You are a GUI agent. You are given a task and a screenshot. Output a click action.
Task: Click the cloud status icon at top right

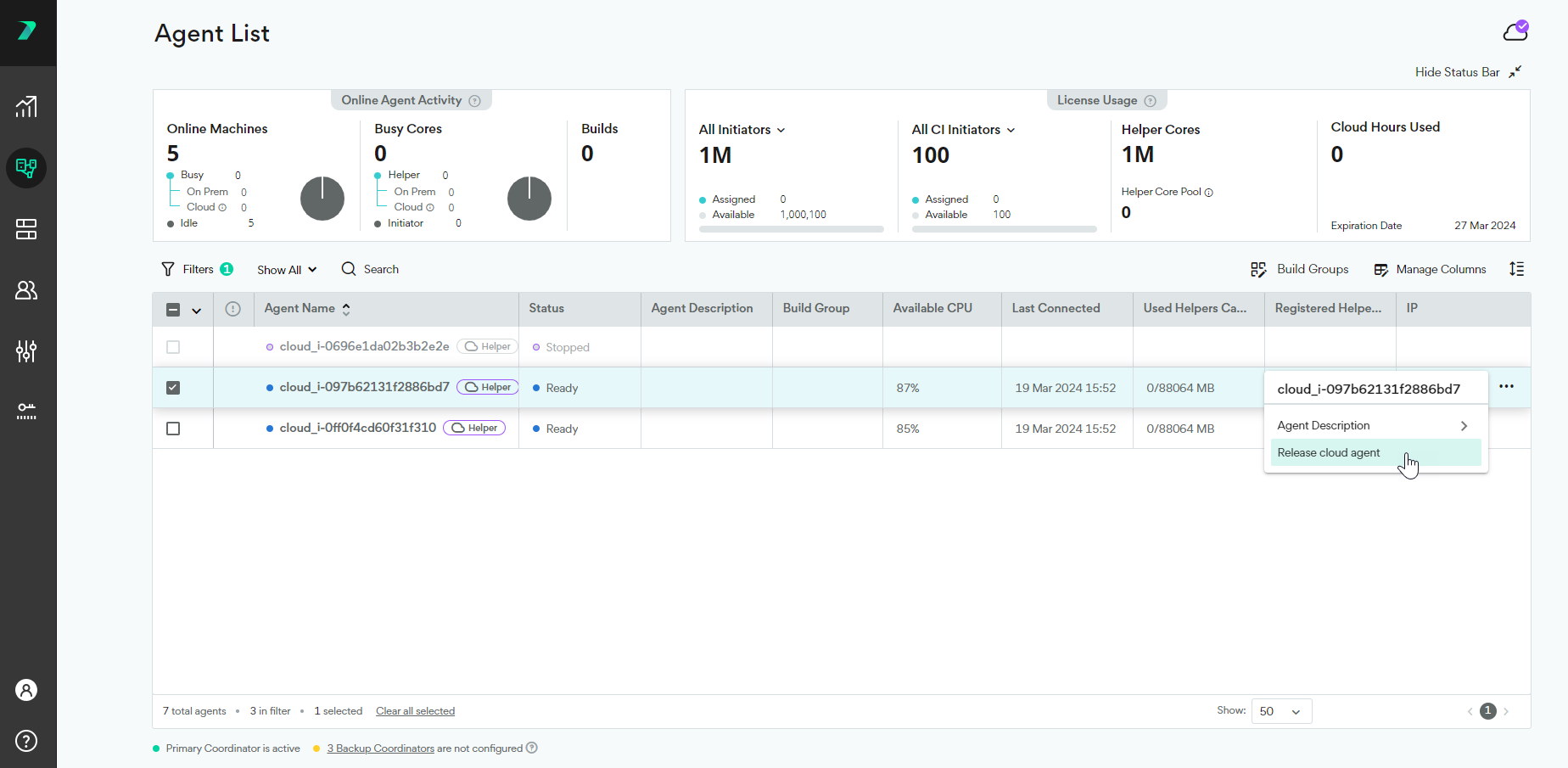[1515, 32]
